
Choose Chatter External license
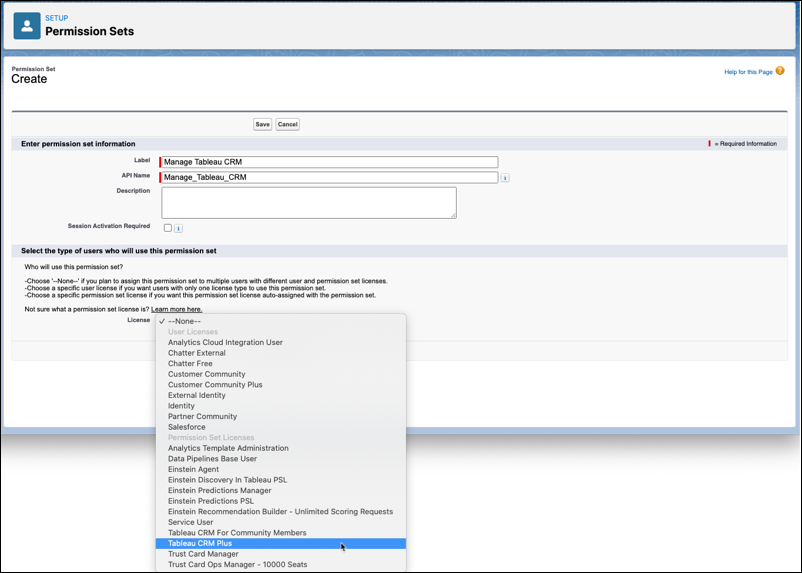coord(281,353)
